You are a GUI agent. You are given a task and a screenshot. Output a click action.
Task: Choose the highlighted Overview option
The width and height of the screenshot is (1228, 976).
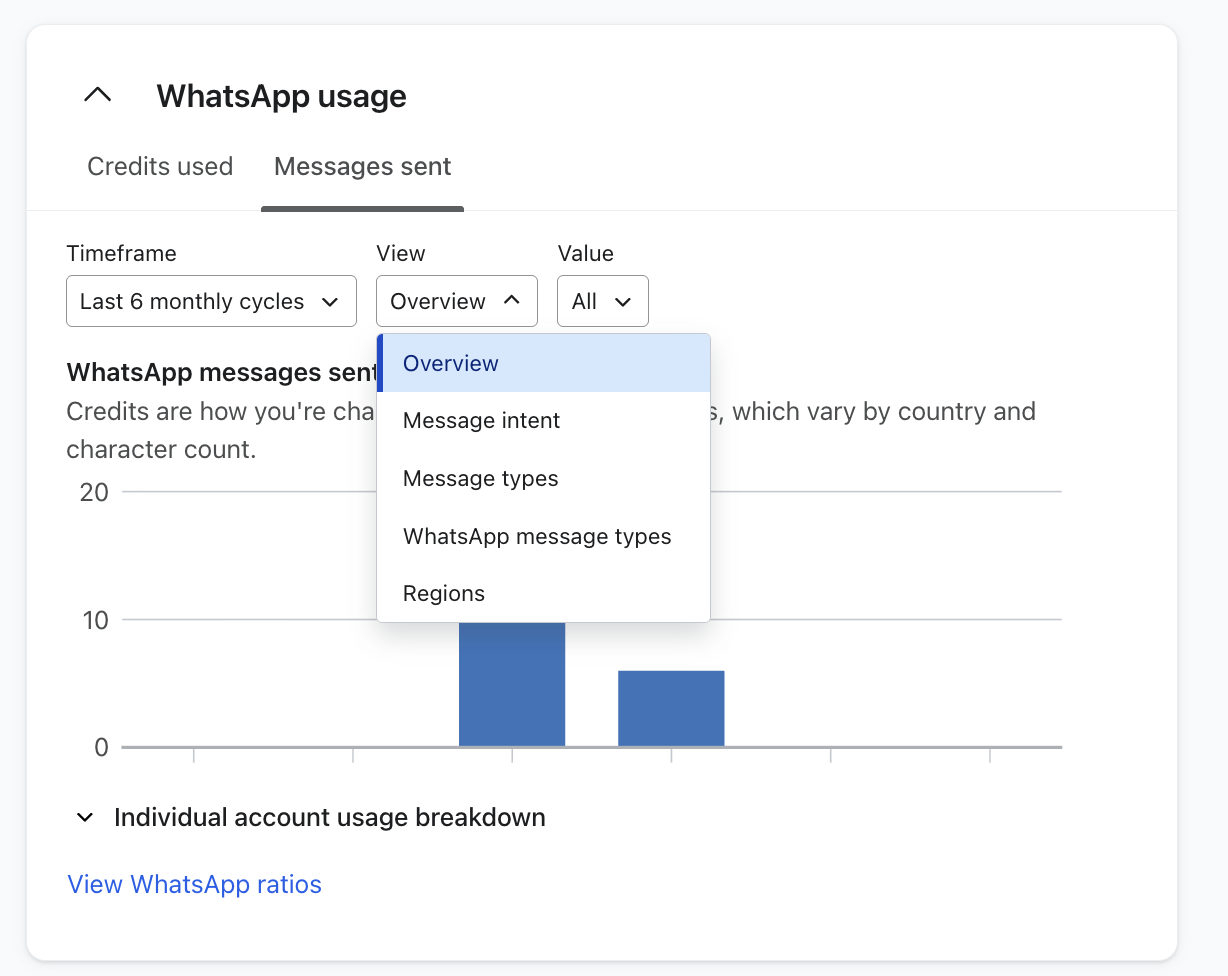(x=450, y=363)
